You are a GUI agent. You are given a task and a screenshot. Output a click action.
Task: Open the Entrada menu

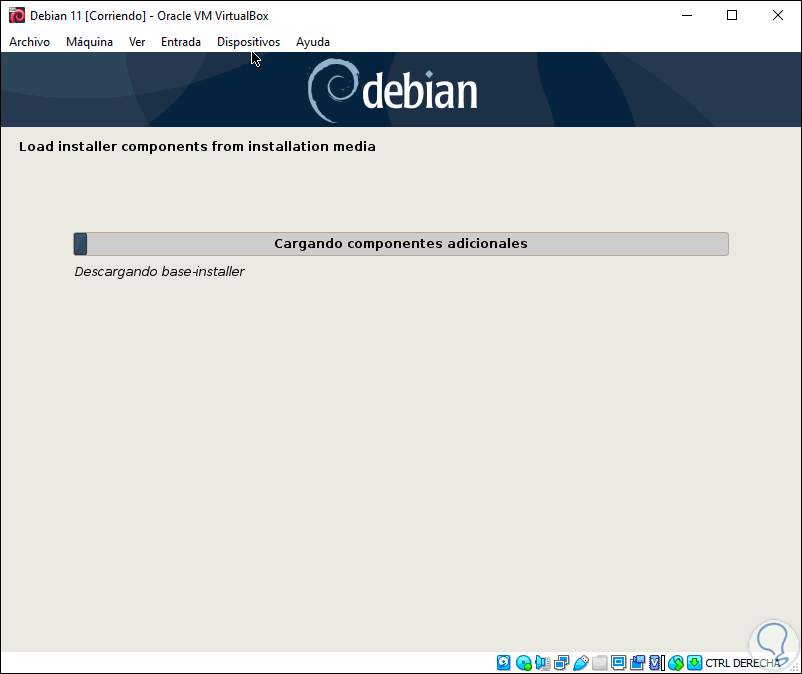tap(181, 42)
